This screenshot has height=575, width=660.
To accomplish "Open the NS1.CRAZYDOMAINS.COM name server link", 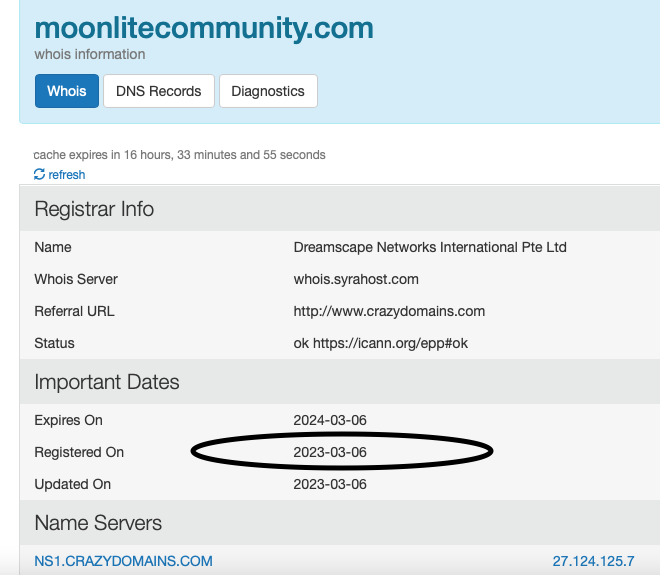I will [x=123, y=561].
